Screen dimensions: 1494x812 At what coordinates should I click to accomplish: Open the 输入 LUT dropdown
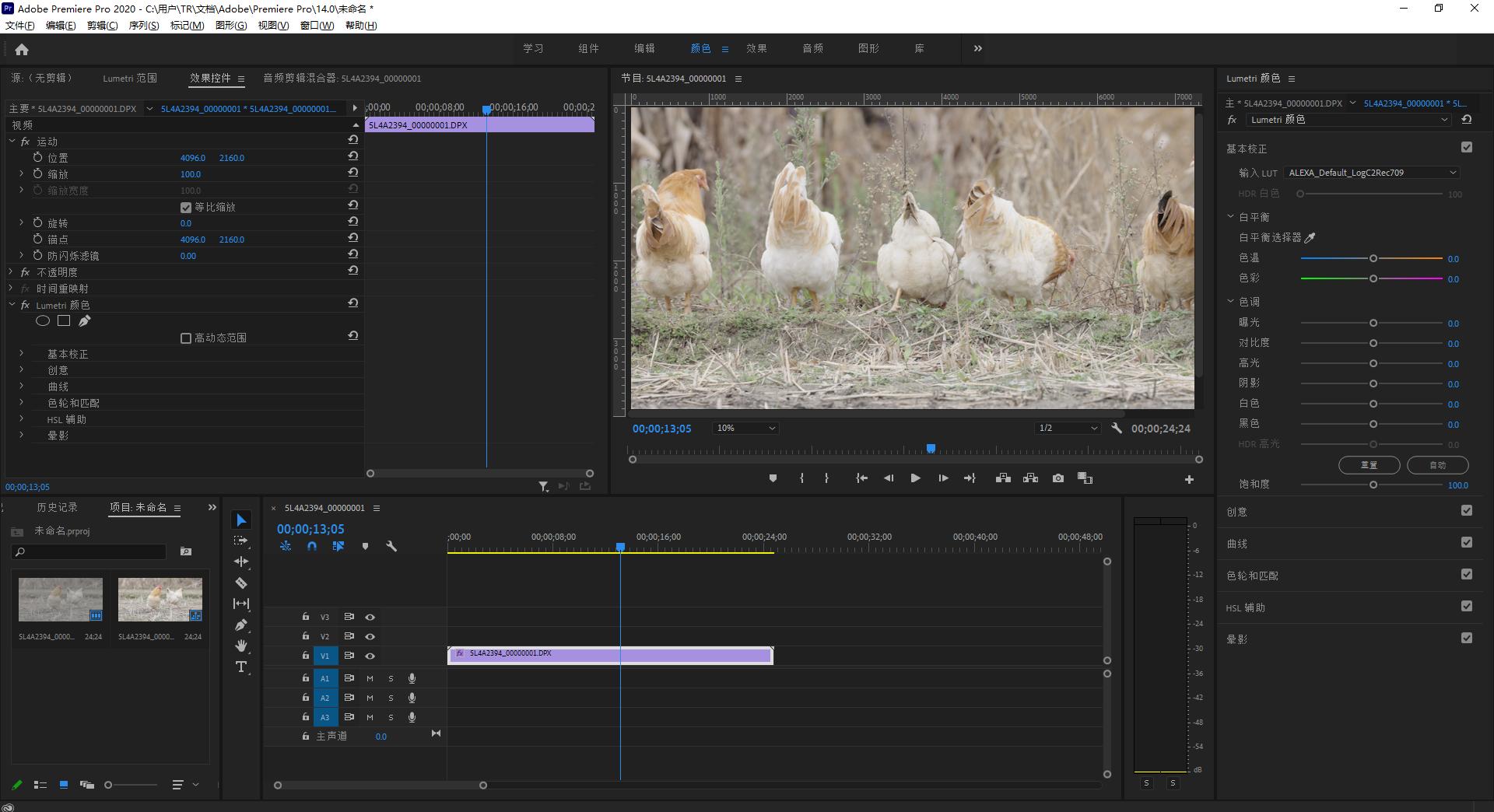pos(1372,173)
